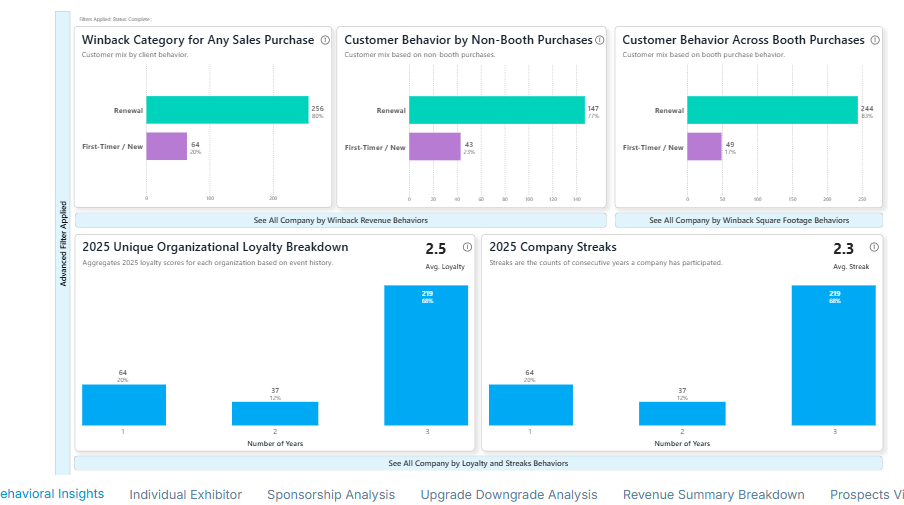Click See All Company by Loyalty and Streaks

click(x=478, y=463)
